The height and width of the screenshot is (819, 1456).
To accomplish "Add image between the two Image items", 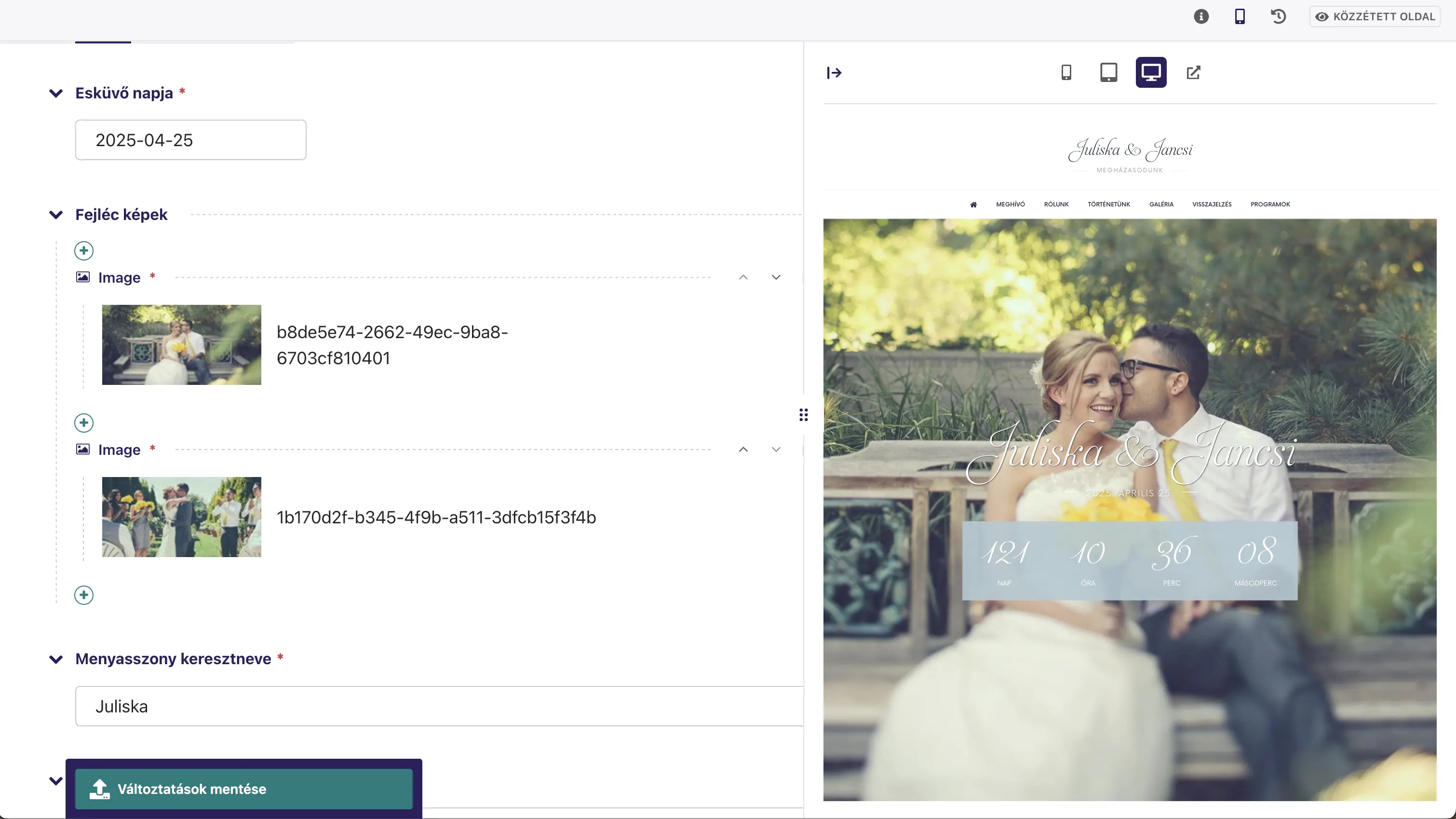I will click(84, 423).
